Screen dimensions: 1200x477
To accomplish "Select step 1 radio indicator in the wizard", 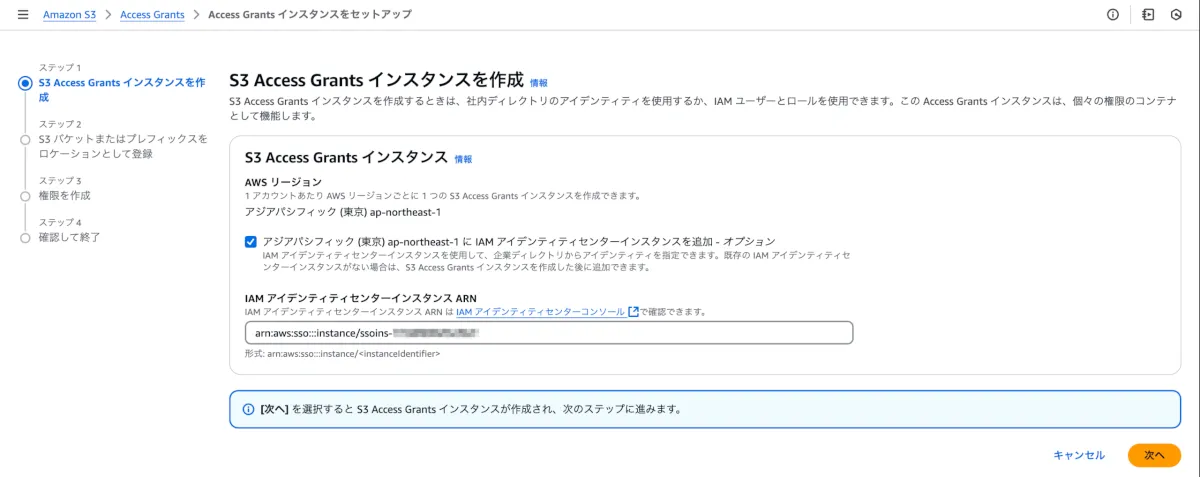I will [x=25, y=83].
